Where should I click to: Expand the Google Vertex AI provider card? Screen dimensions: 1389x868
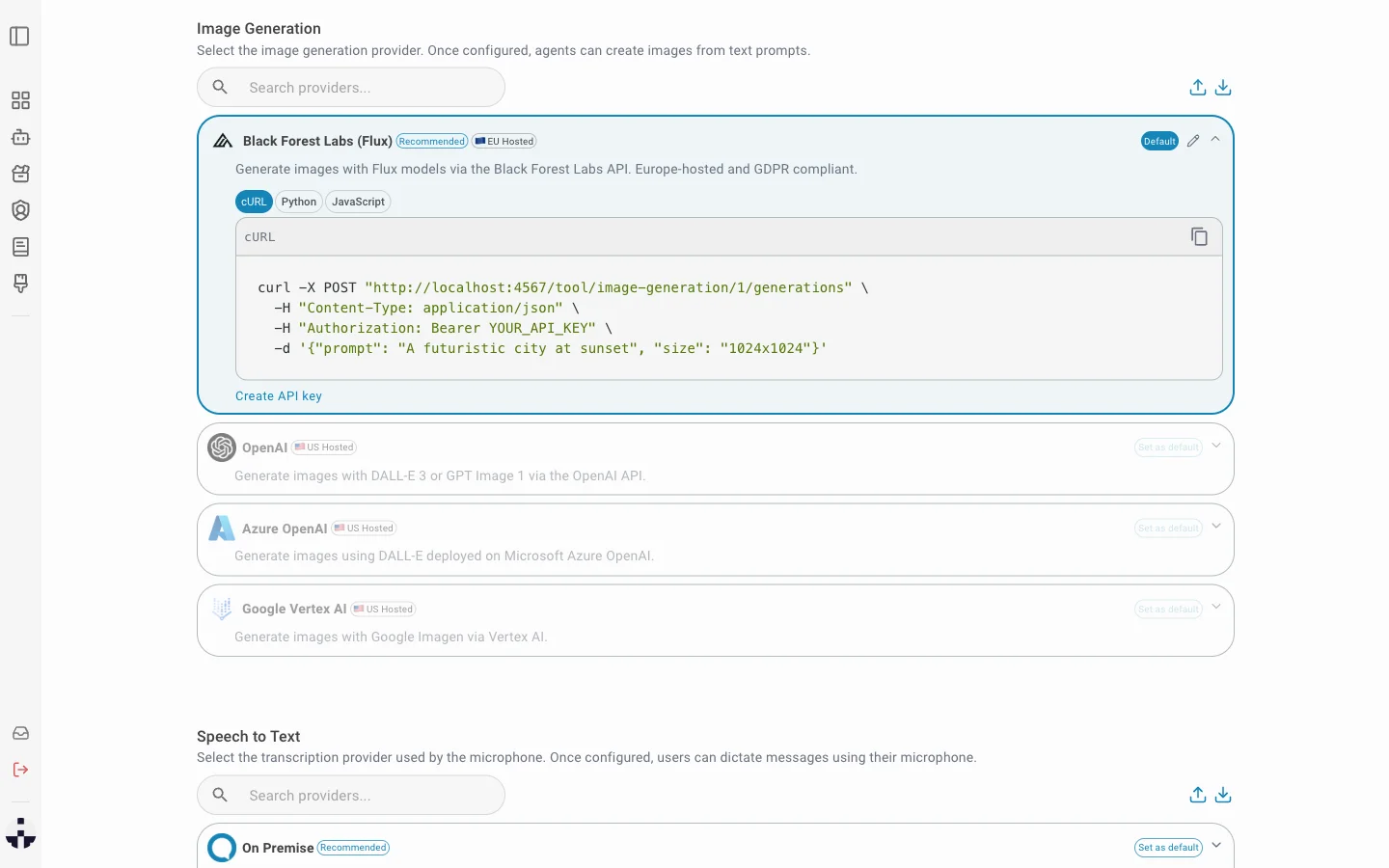point(1216,607)
